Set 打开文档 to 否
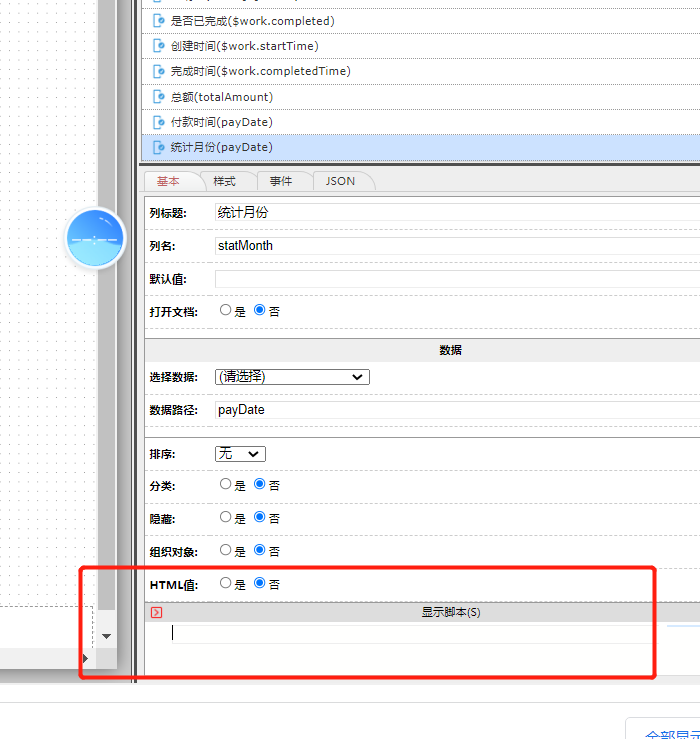The image size is (700, 739). pyautogui.click(x=259, y=310)
